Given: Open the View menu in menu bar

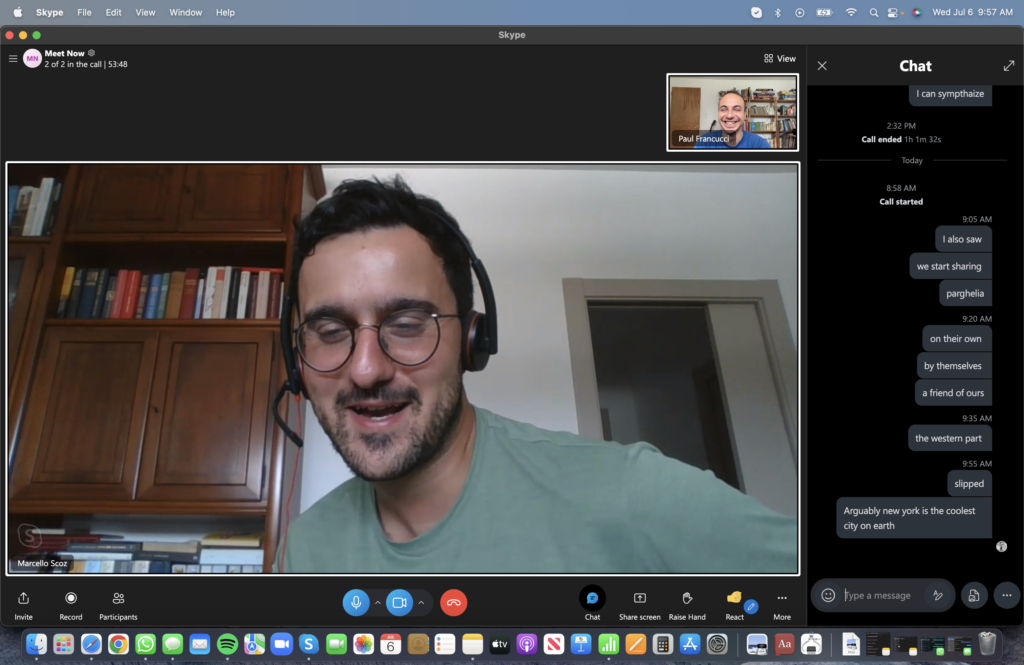Looking at the screenshot, I should 145,12.
